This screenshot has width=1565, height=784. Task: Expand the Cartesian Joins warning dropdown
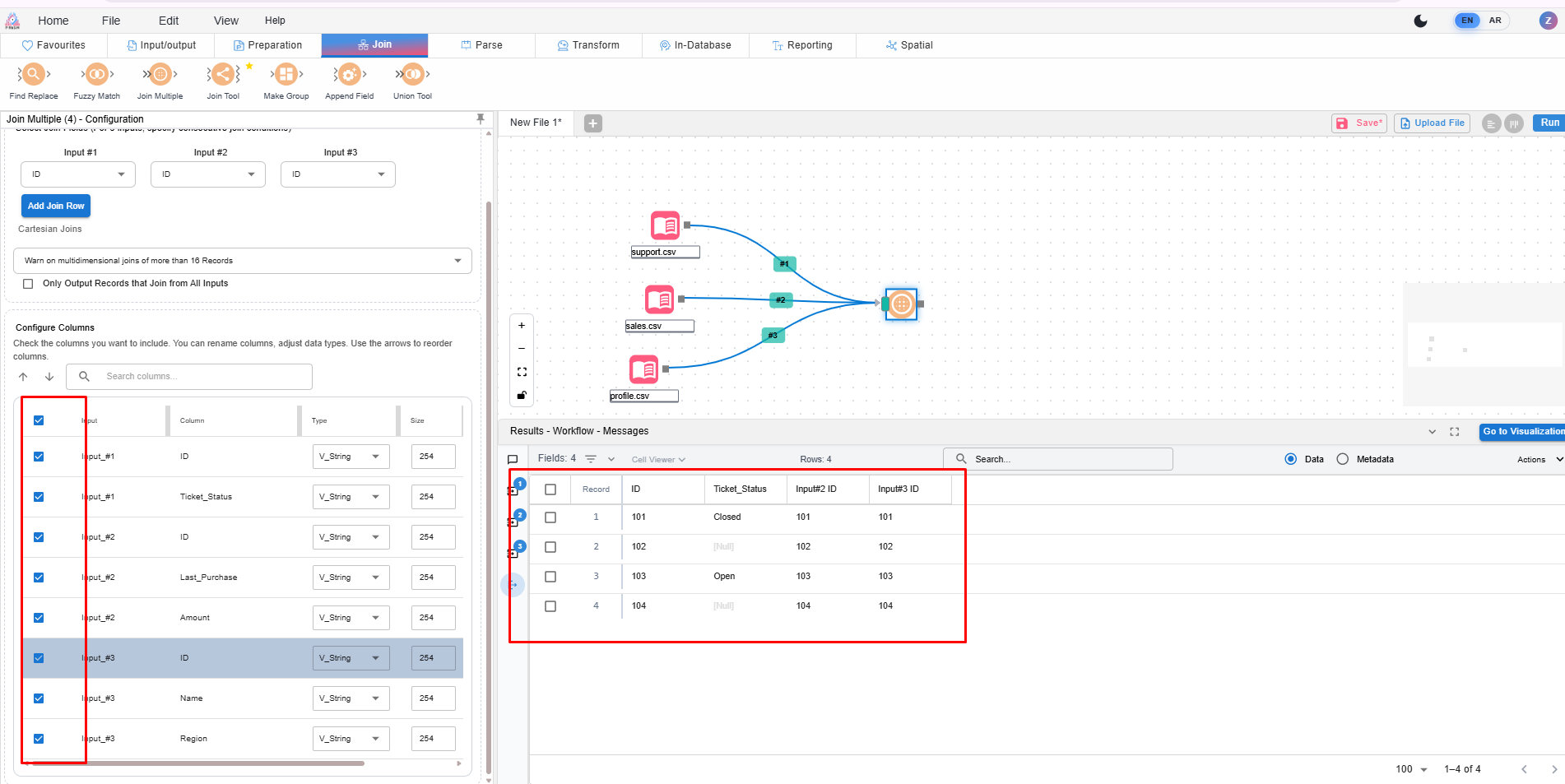[242, 261]
